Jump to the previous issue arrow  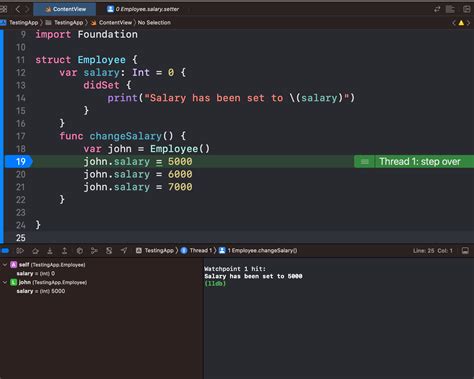pos(454,23)
